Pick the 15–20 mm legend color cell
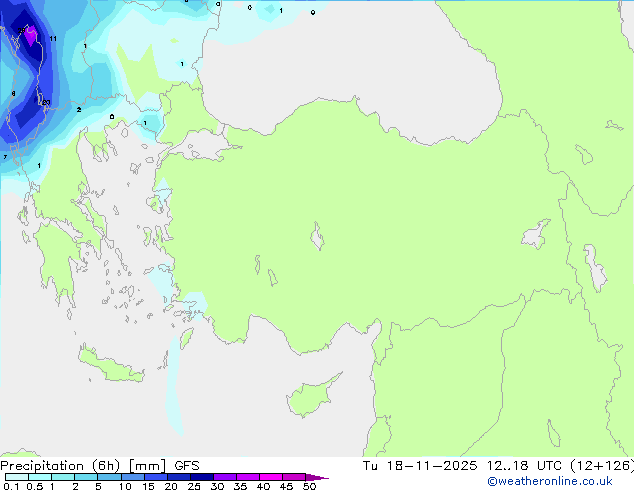The image size is (634, 490). pos(155,477)
